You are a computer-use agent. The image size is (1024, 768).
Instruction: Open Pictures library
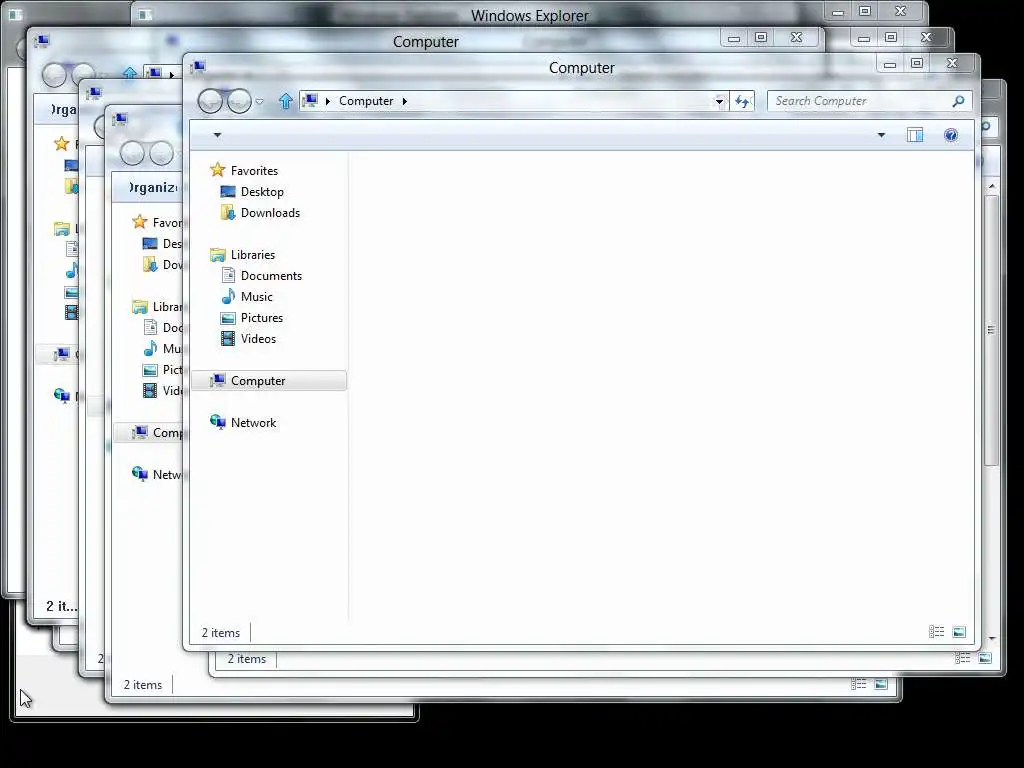(262, 318)
